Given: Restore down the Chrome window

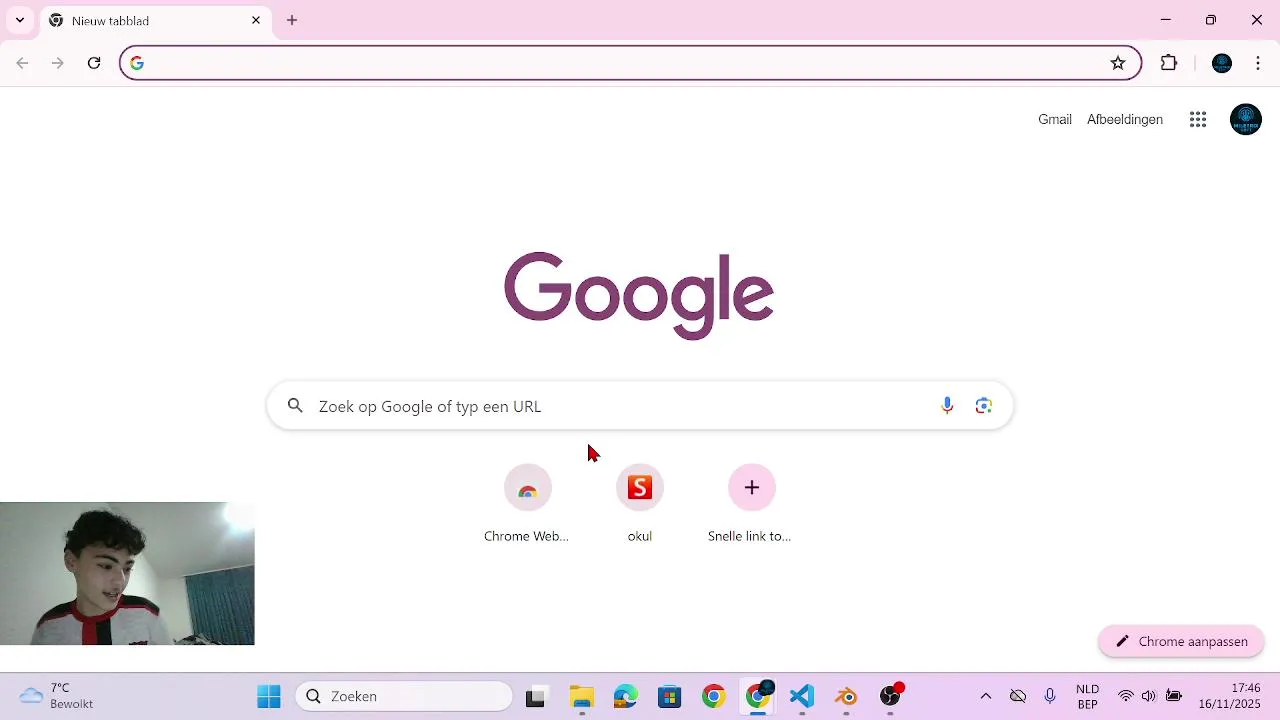Looking at the screenshot, I should [1211, 20].
